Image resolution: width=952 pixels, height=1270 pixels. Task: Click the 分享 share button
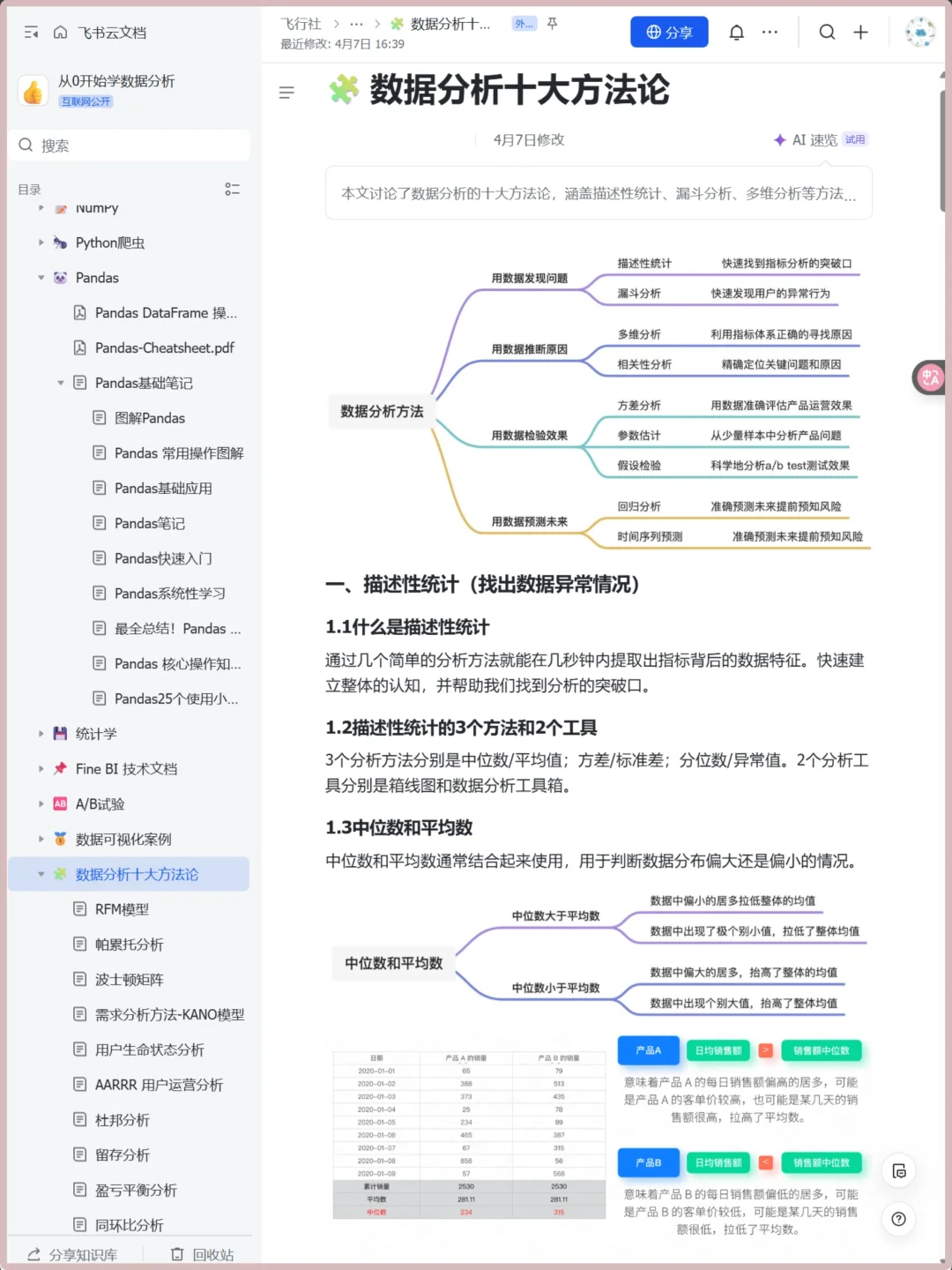click(x=669, y=32)
